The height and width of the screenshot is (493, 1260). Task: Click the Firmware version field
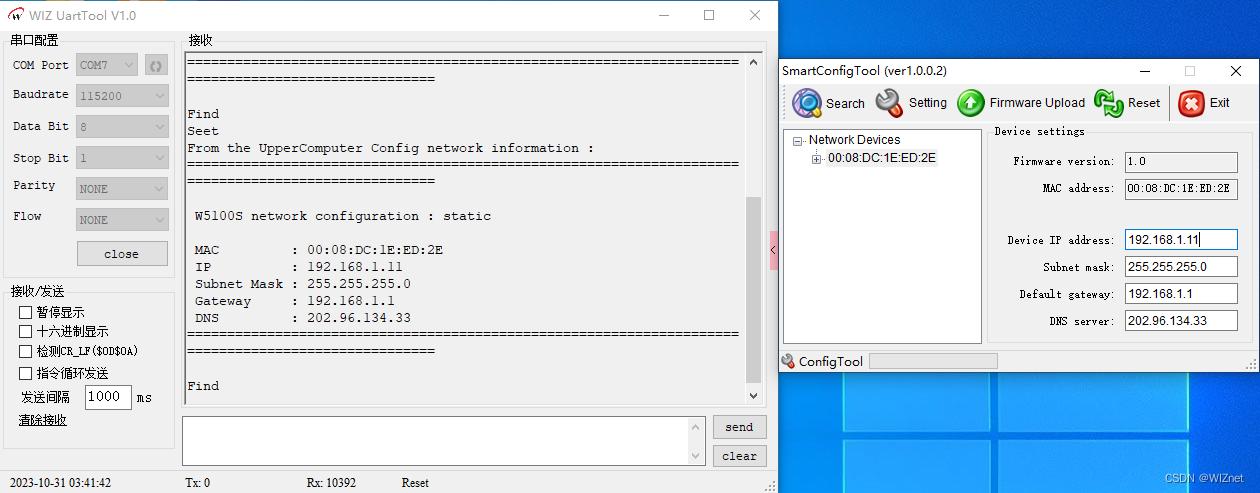(x=1181, y=161)
